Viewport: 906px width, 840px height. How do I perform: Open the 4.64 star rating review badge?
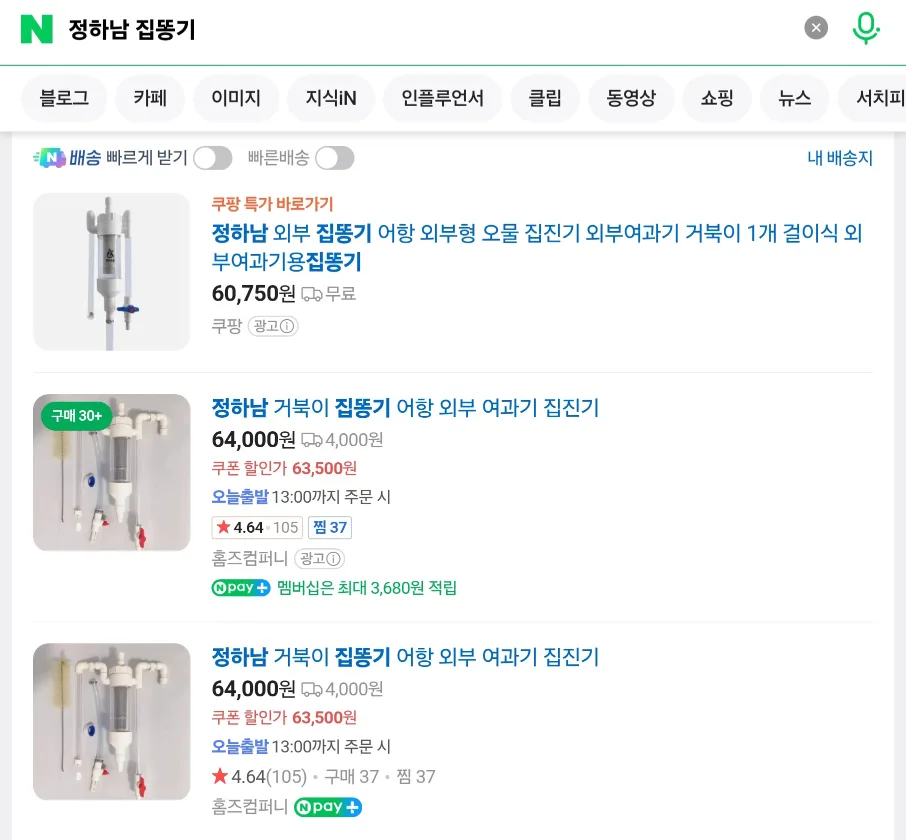click(x=257, y=527)
